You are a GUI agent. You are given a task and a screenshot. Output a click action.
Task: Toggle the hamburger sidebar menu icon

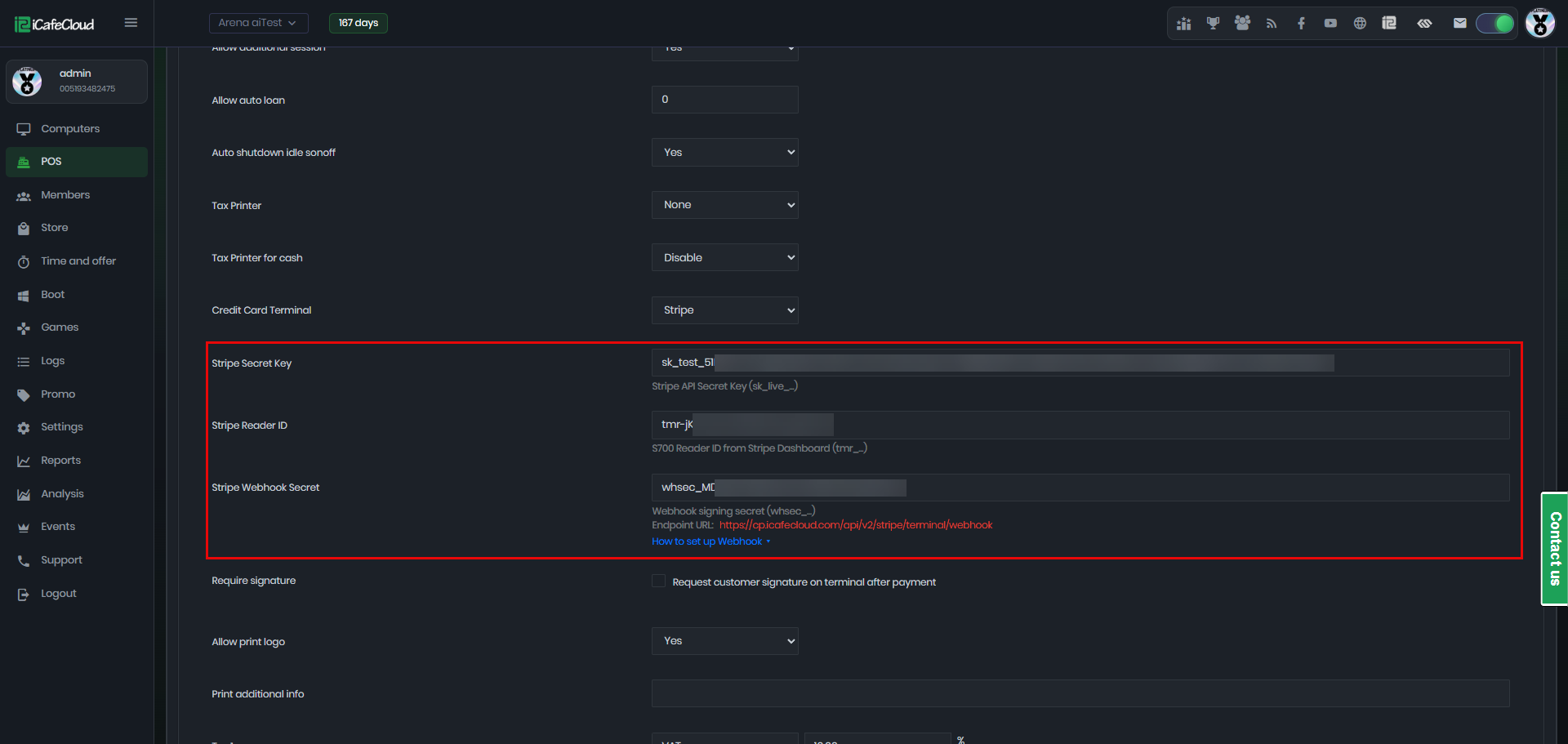131,23
